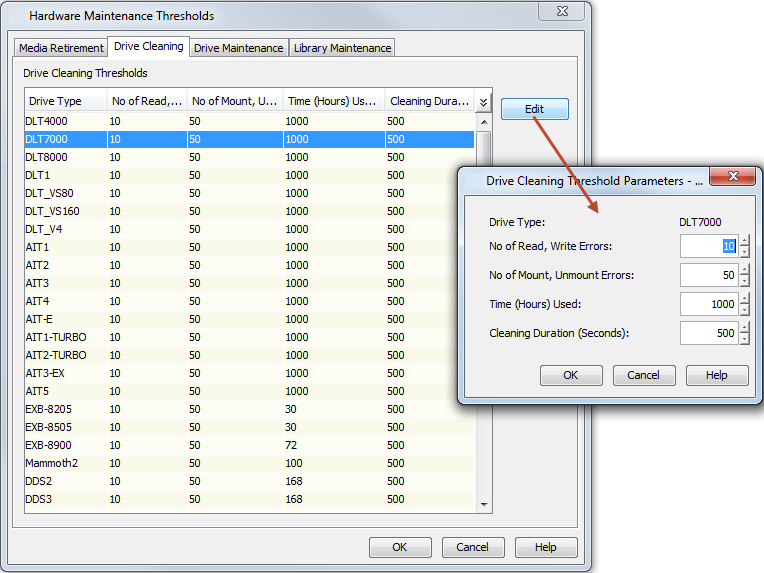Image resolution: width=764 pixels, height=573 pixels.
Task: Open the Drive Maintenance tab
Action: tap(238, 48)
